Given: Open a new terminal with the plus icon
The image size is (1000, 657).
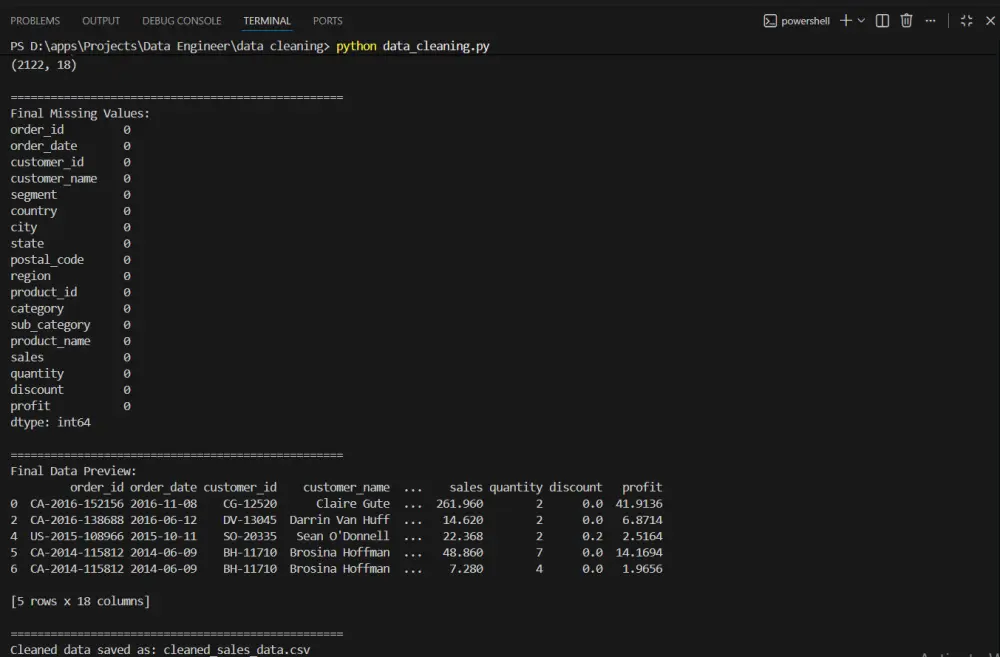Looking at the screenshot, I should pos(845,20).
